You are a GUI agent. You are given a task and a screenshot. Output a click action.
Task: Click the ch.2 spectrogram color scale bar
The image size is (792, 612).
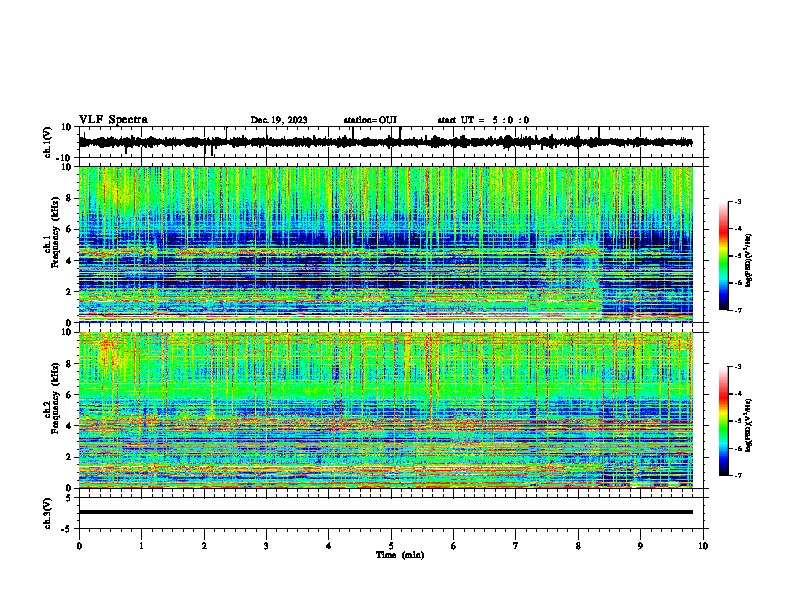[x=724, y=421]
